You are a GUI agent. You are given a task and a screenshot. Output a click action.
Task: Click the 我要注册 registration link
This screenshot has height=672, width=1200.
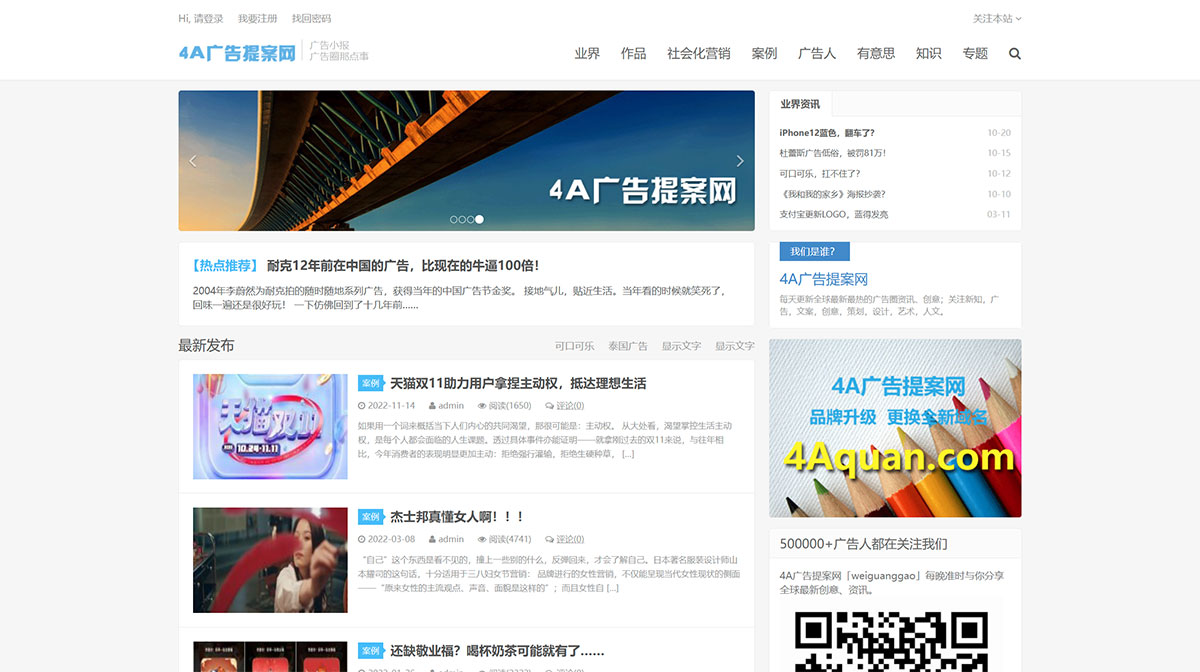pyautogui.click(x=258, y=18)
